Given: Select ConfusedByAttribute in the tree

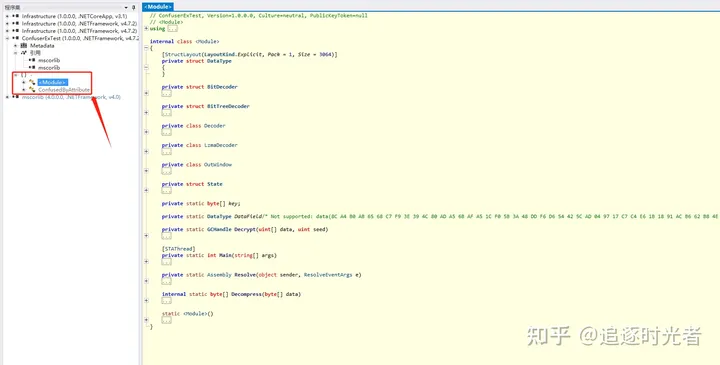Looking at the screenshot, I should pyautogui.click(x=64, y=90).
